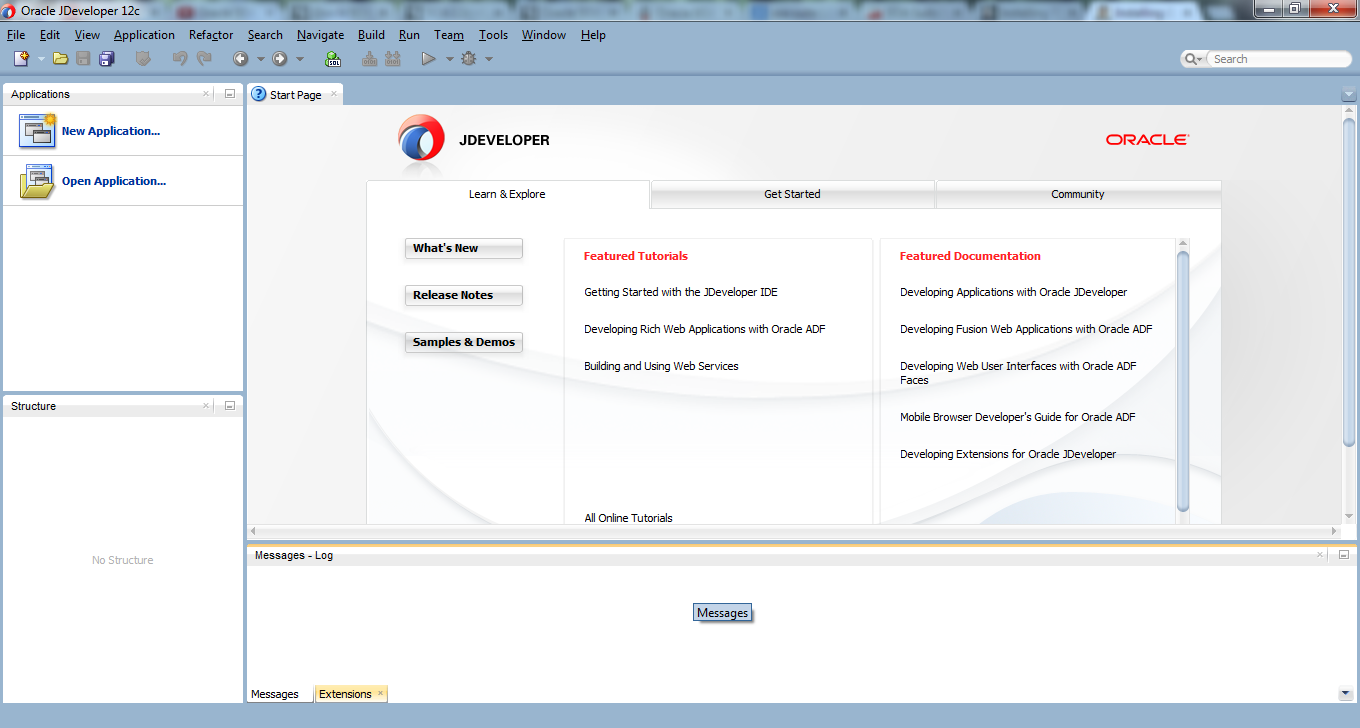Click the Debug bug icon
The image size is (1360, 728).
click(469, 59)
